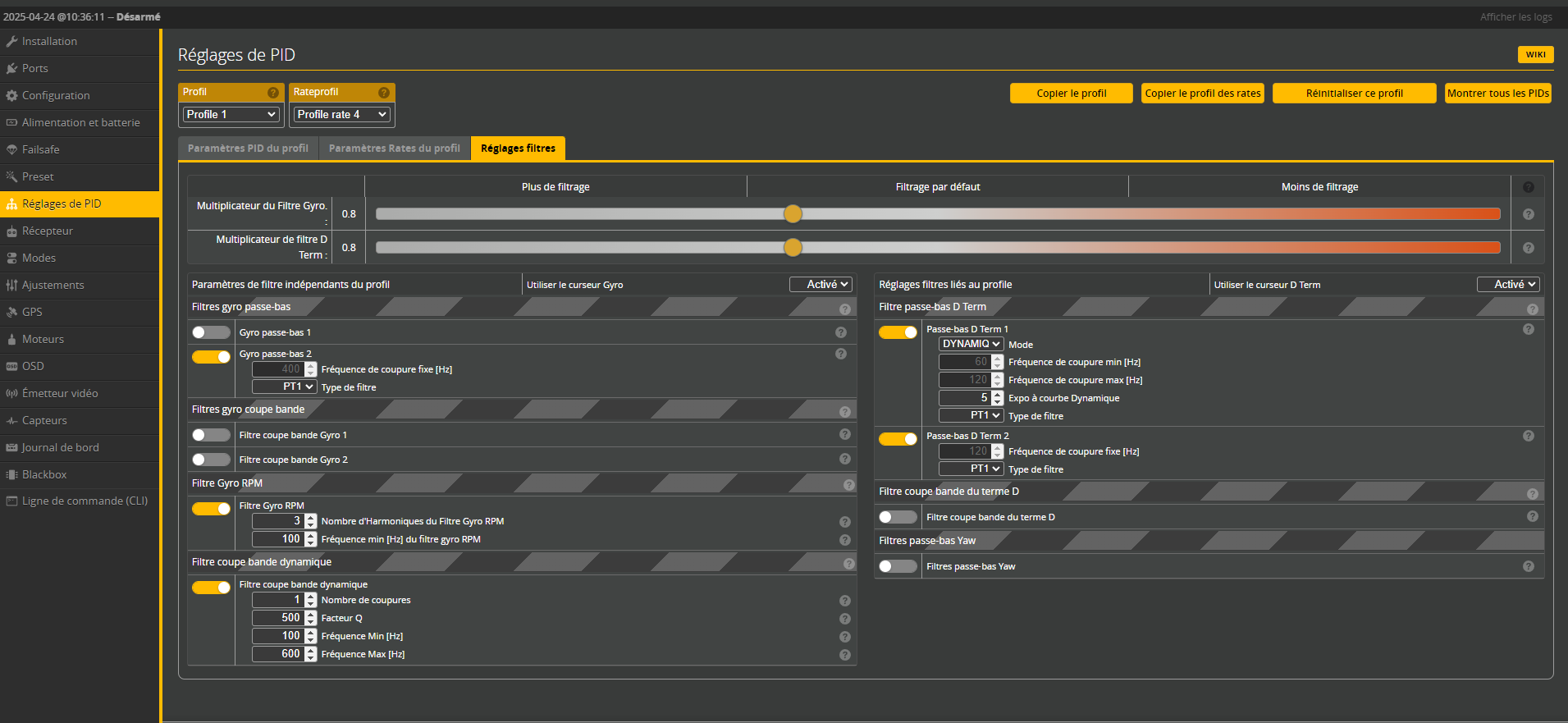Click help icon for Gyro passe-bas 1
1568x723 pixels.
(840, 332)
